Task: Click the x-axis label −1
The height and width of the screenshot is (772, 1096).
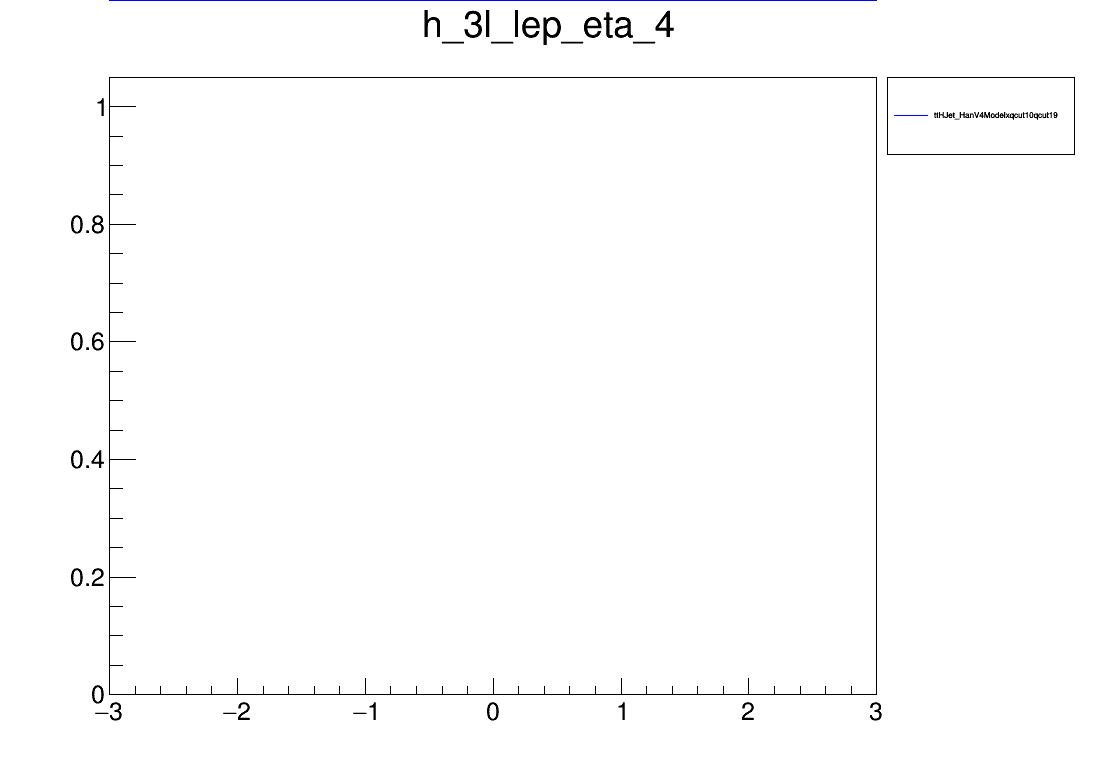Action: point(365,713)
